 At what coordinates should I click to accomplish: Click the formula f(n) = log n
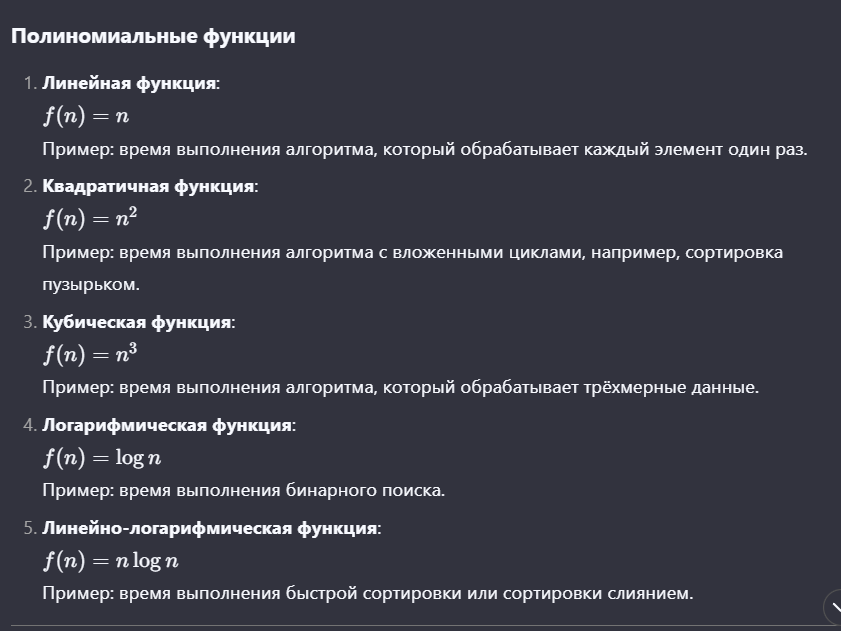pyautogui.click(x=102, y=457)
